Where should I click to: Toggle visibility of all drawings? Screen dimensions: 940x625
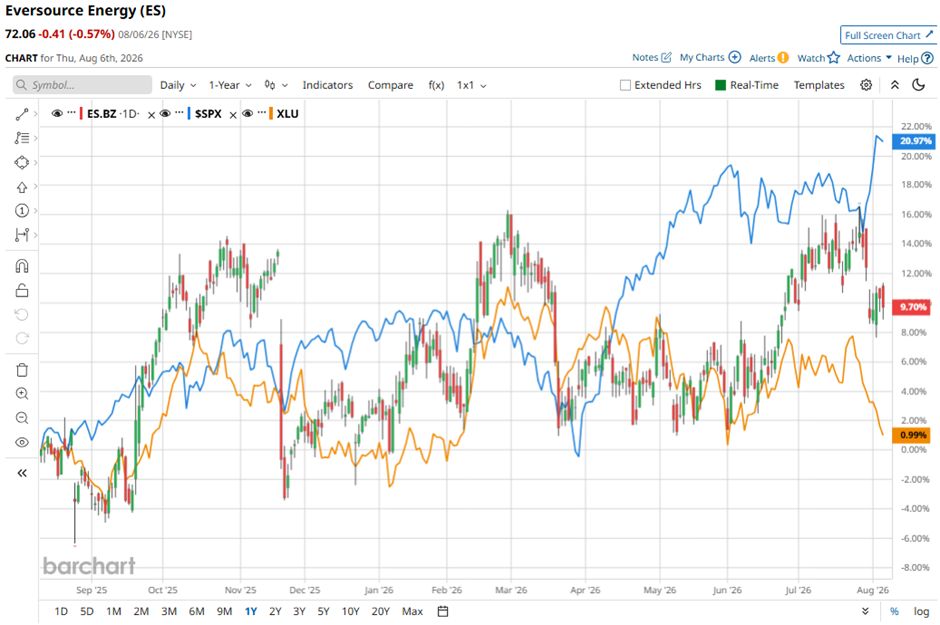(22, 442)
